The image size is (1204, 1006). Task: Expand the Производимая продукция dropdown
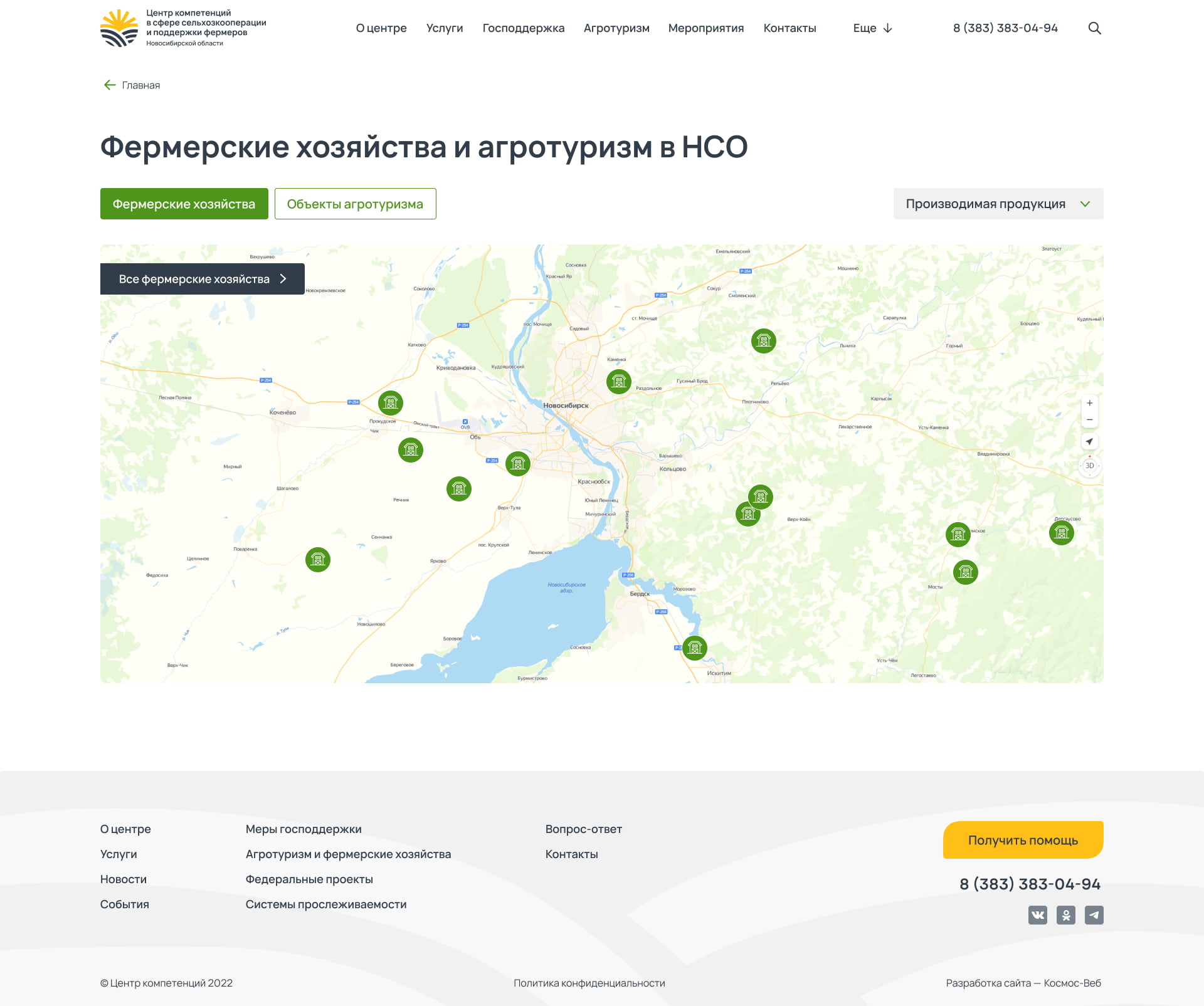pos(998,204)
